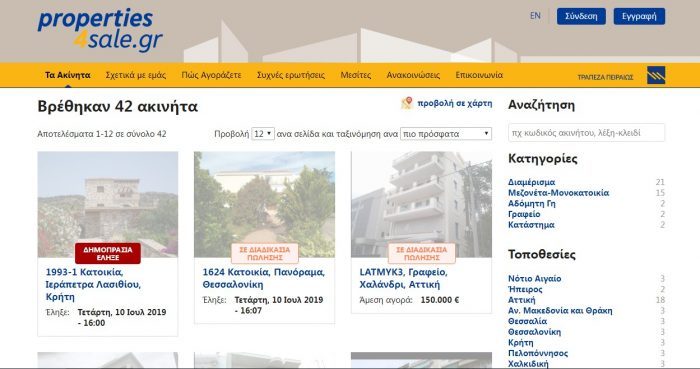Screen dimensions: 700x369
Task: Open the Χαλάνδρι office building photo
Action: pos(421,204)
